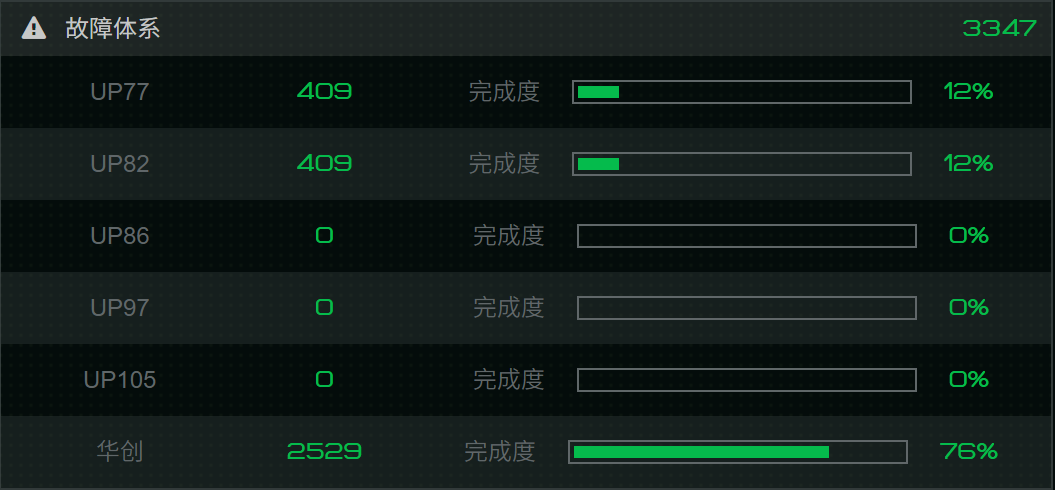Select the UP97 row label
This screenshot has width=1055, height=490.
(x=120, y=308)
